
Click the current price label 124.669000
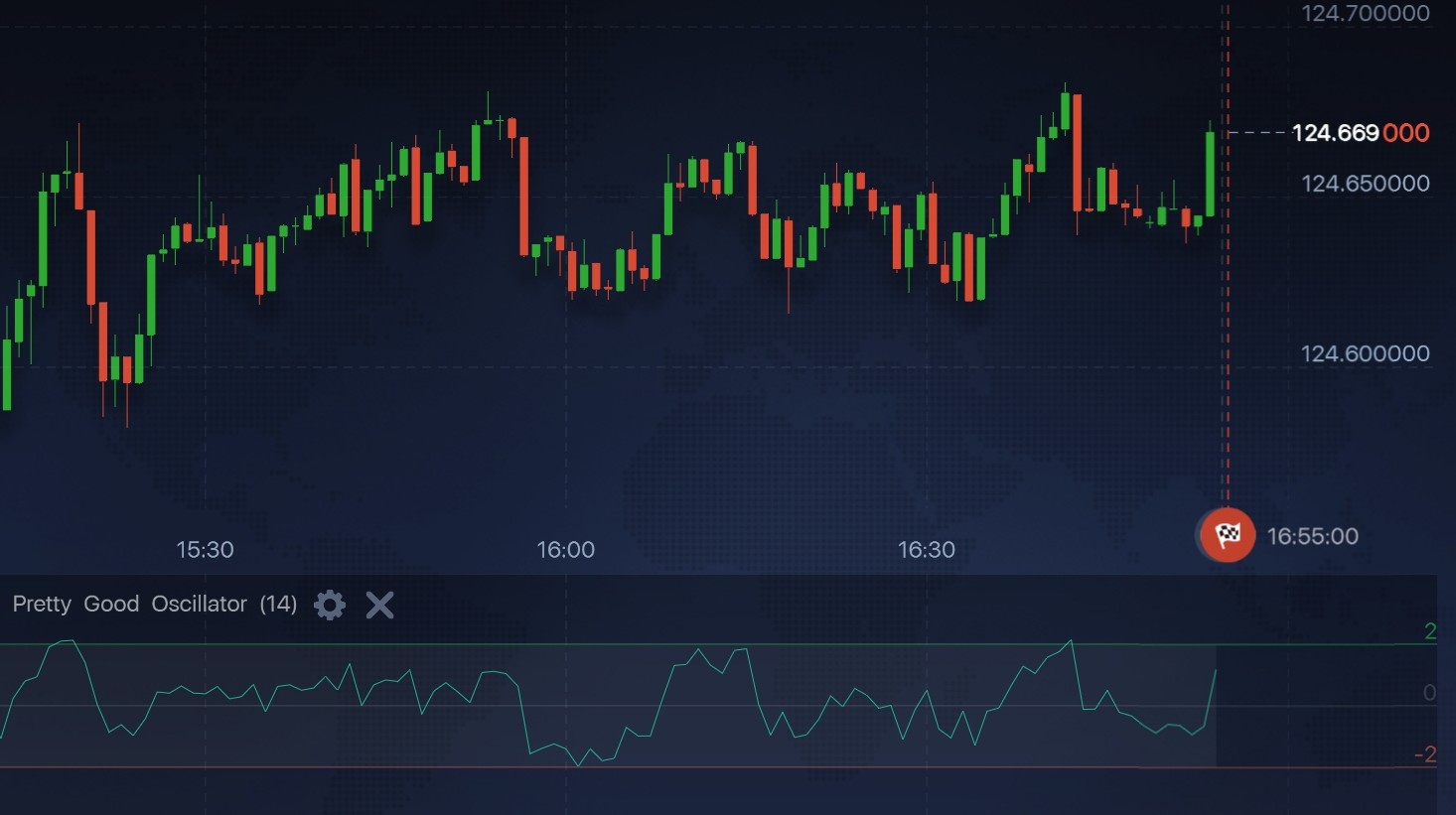click(x=1361, y=133)
